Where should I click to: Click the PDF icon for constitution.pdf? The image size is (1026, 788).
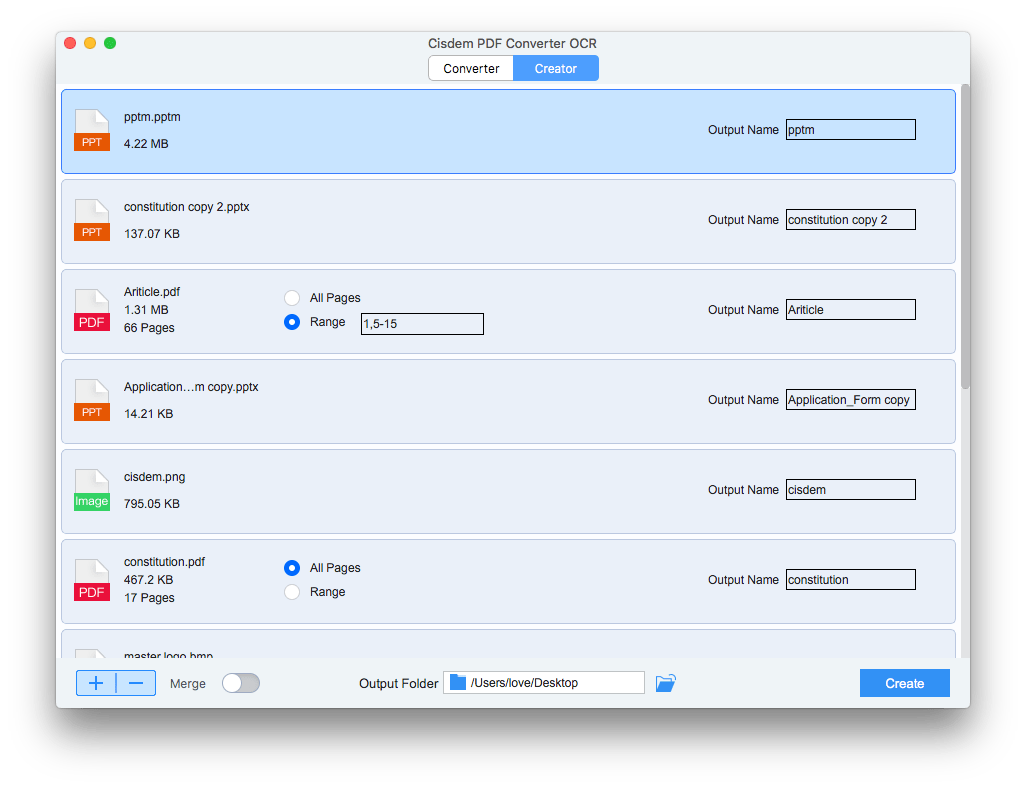(92, 580)
